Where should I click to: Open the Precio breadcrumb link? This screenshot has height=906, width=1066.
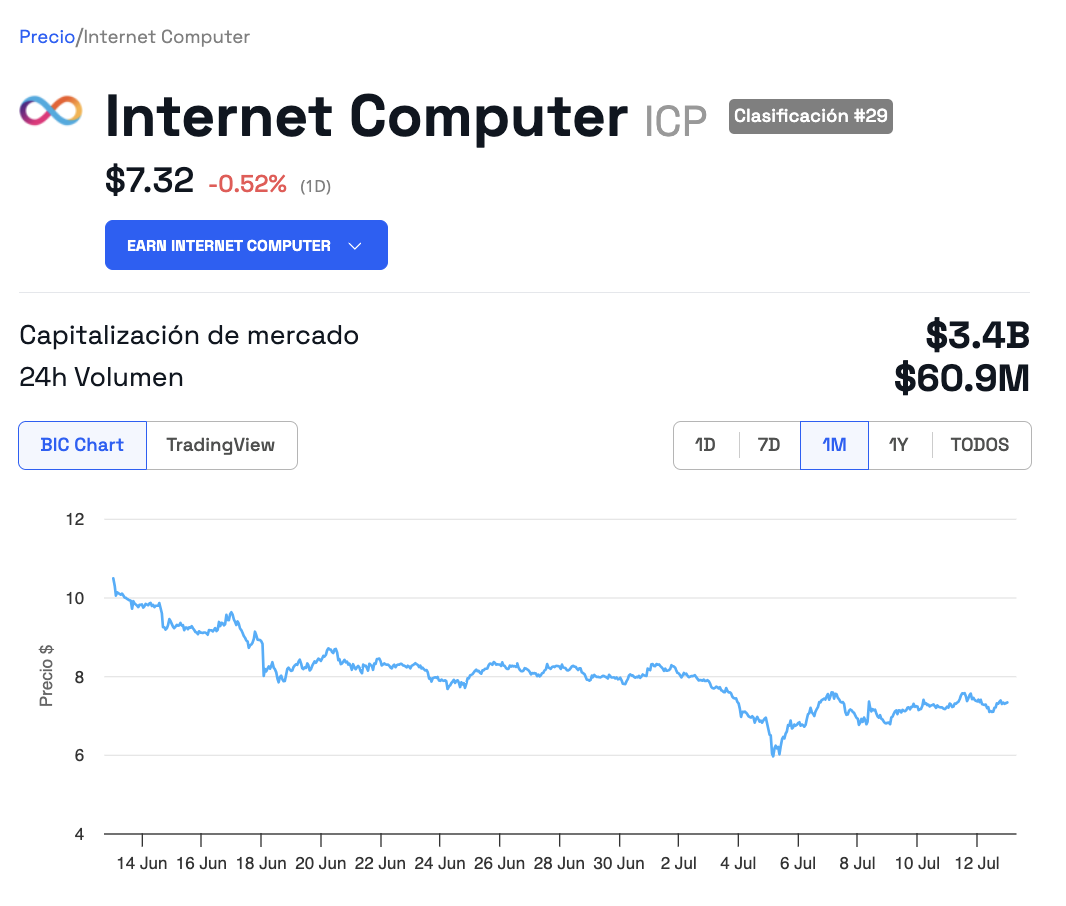[47, 37]
